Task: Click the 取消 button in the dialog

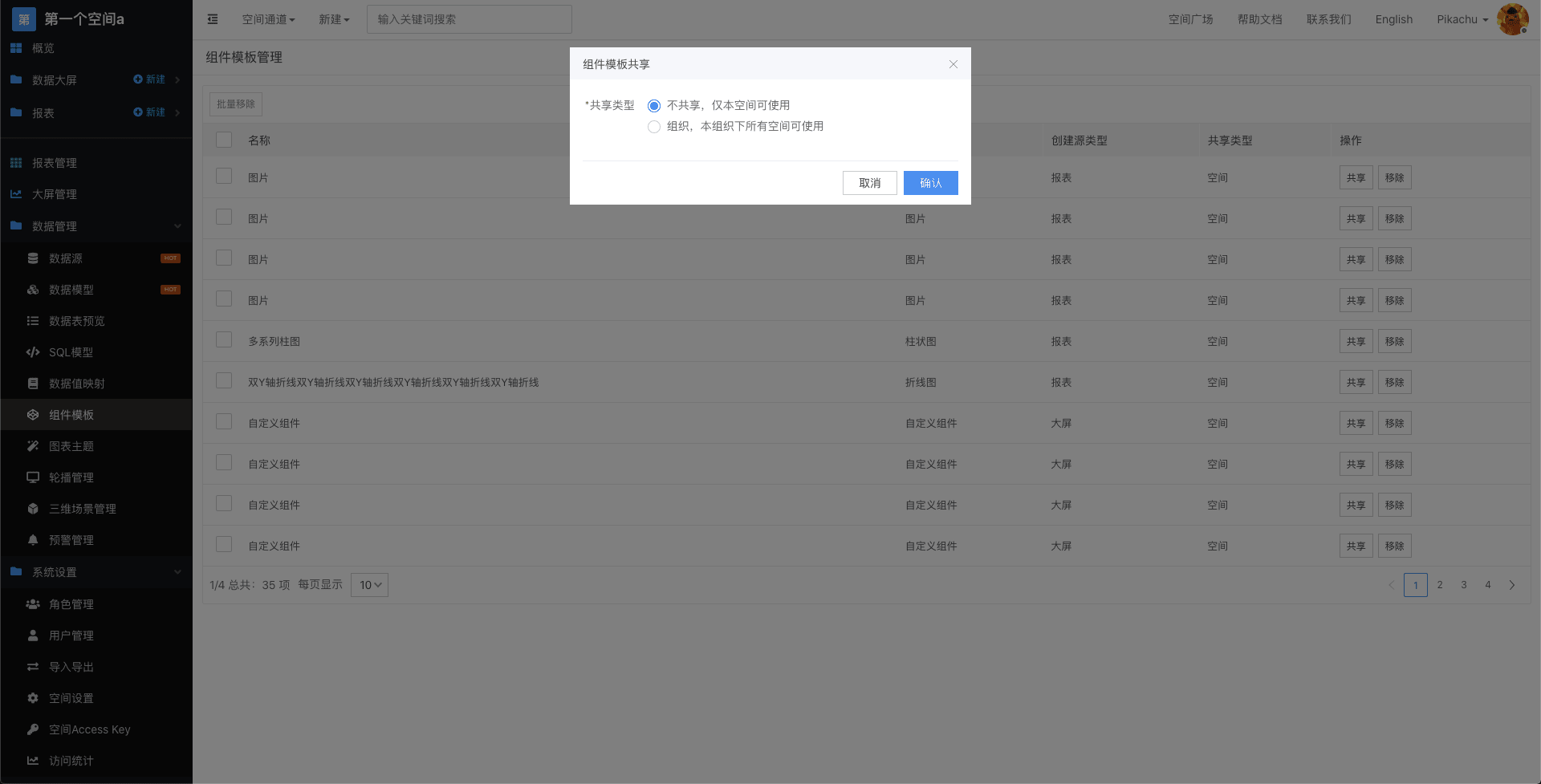Action: click(x=870, y=183)
